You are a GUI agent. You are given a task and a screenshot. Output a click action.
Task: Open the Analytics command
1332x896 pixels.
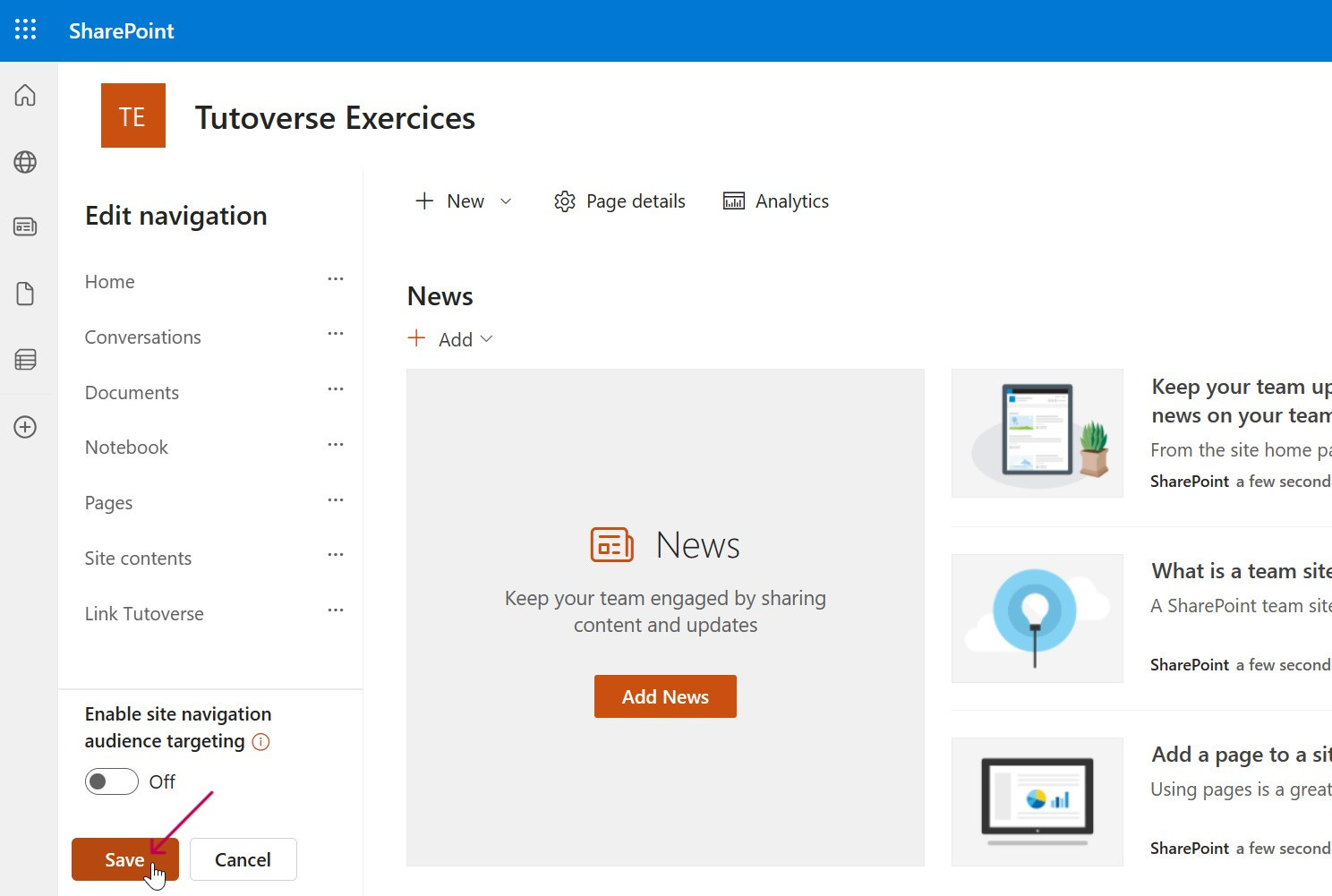tap(775, 201)
